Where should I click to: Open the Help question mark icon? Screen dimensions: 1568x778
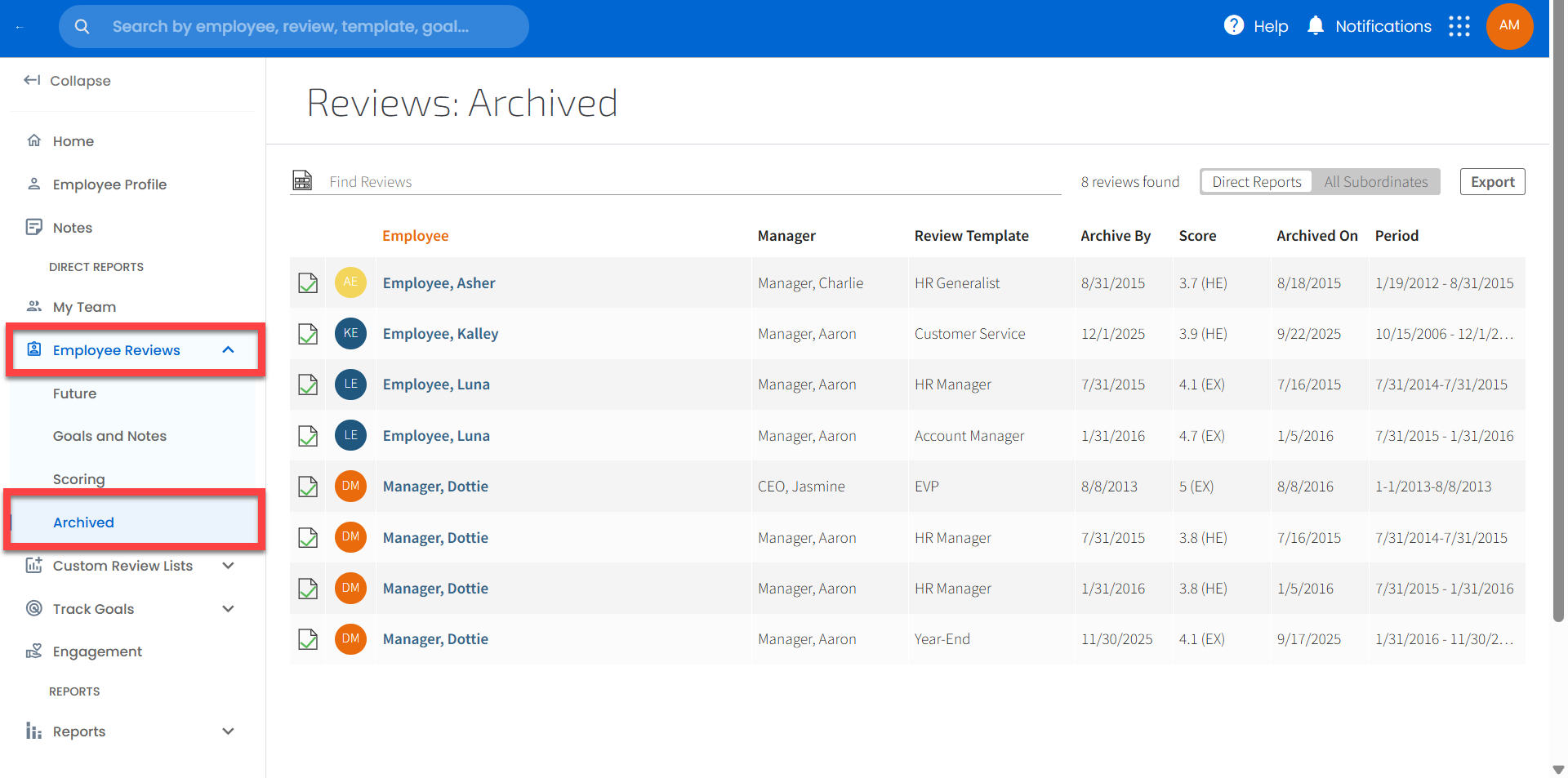click(x=1233, y=26)
